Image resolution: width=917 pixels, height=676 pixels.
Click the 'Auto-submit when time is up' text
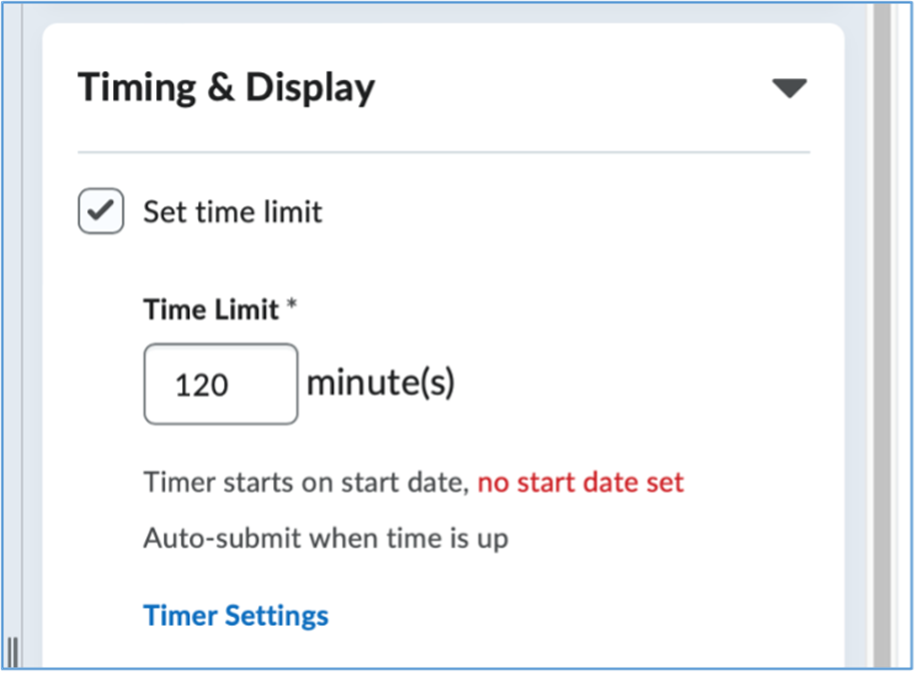tap(326, 538)
